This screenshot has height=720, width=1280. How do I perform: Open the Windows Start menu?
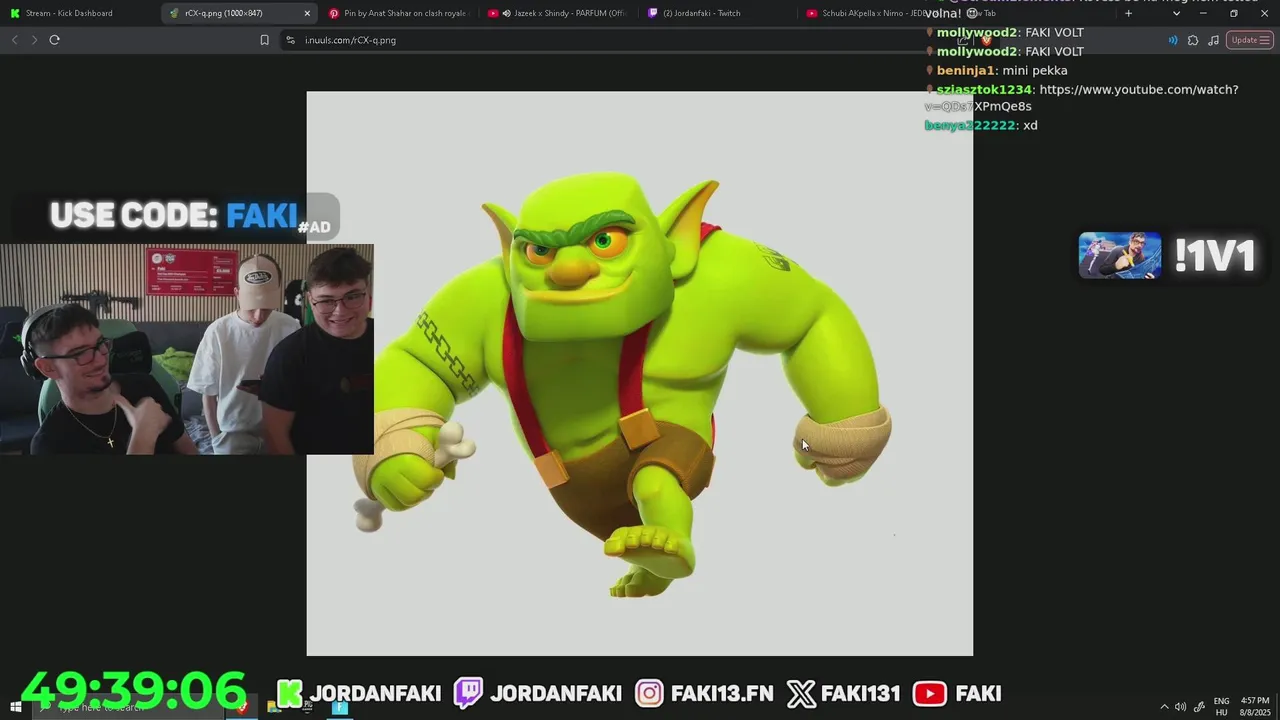tap(15, 707)
